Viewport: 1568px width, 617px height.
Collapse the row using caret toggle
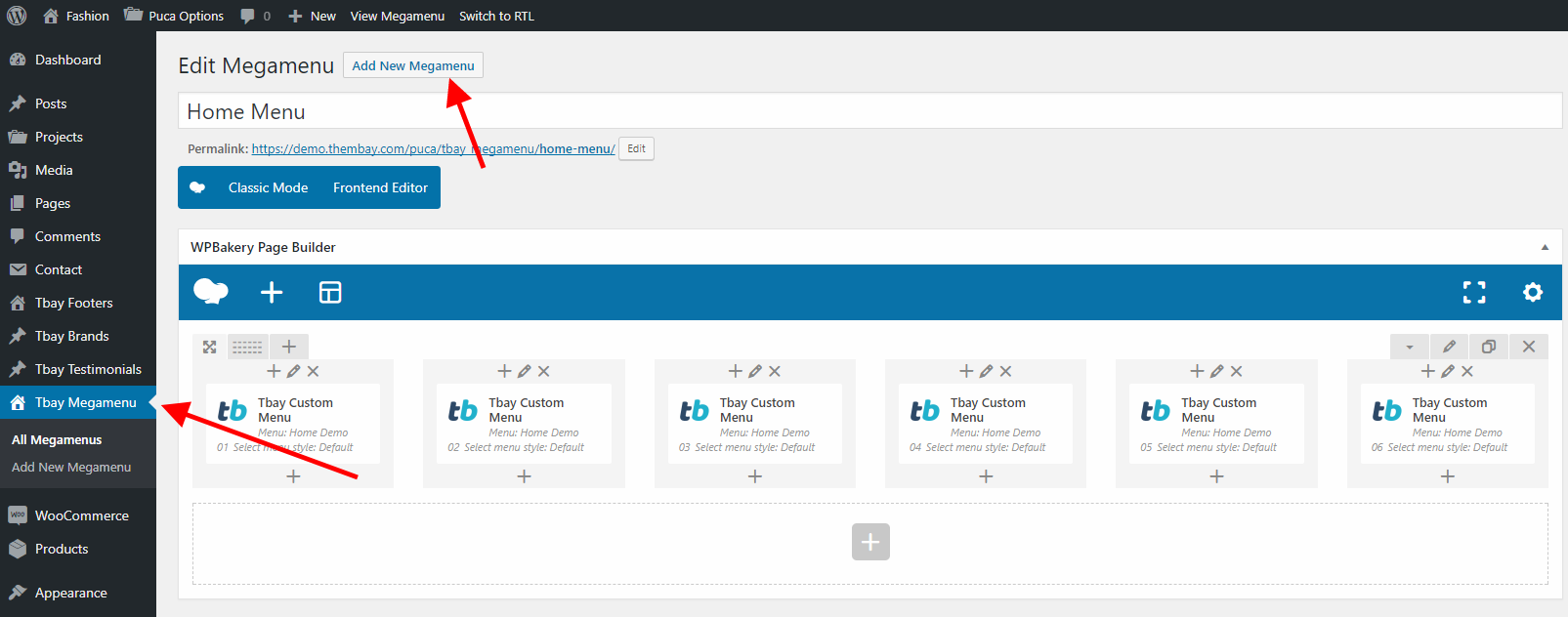(1409, 347)
